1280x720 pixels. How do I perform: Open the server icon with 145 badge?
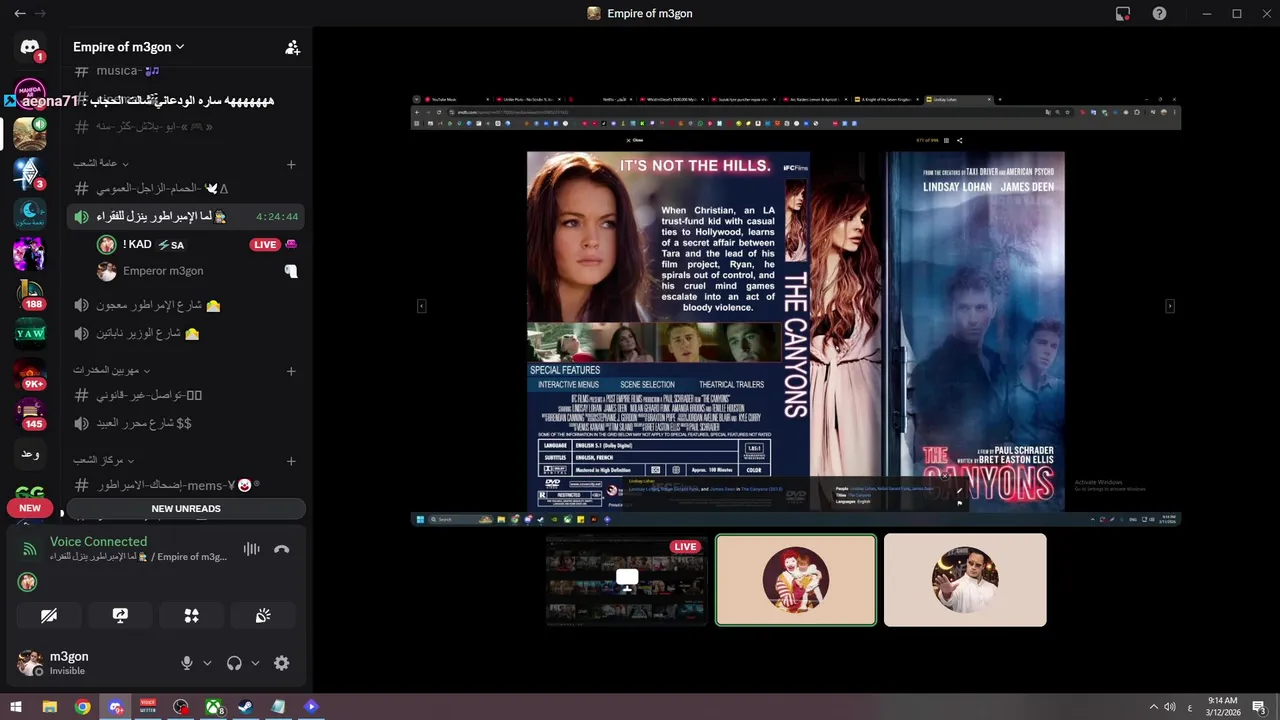(x=30, y=414)
